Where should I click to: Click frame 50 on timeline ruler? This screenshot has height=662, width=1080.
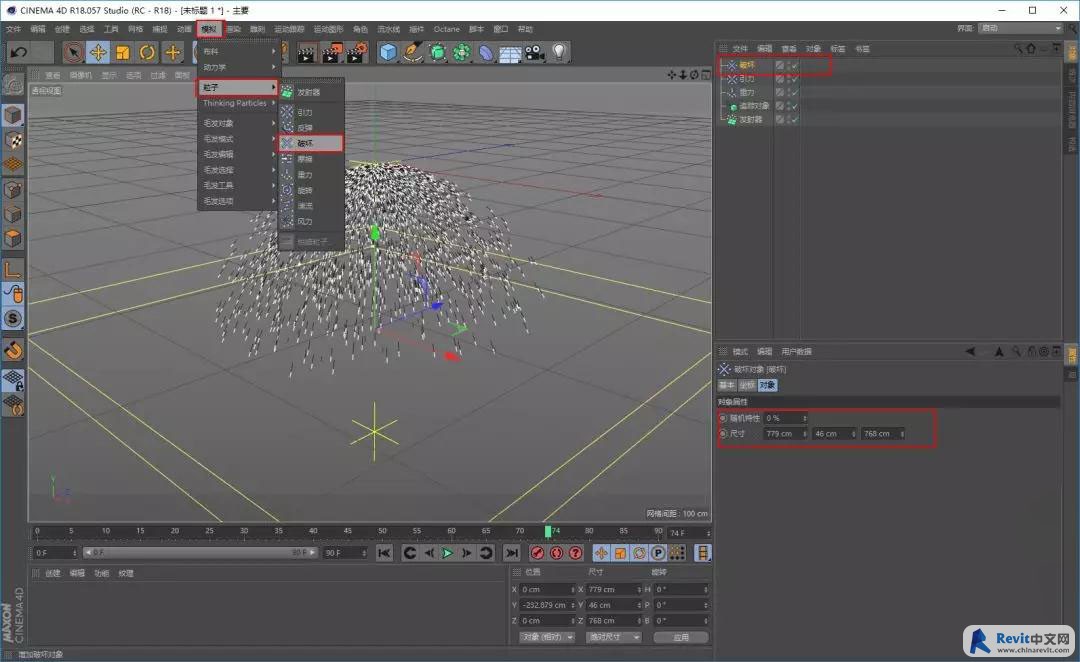coord(382,531)
